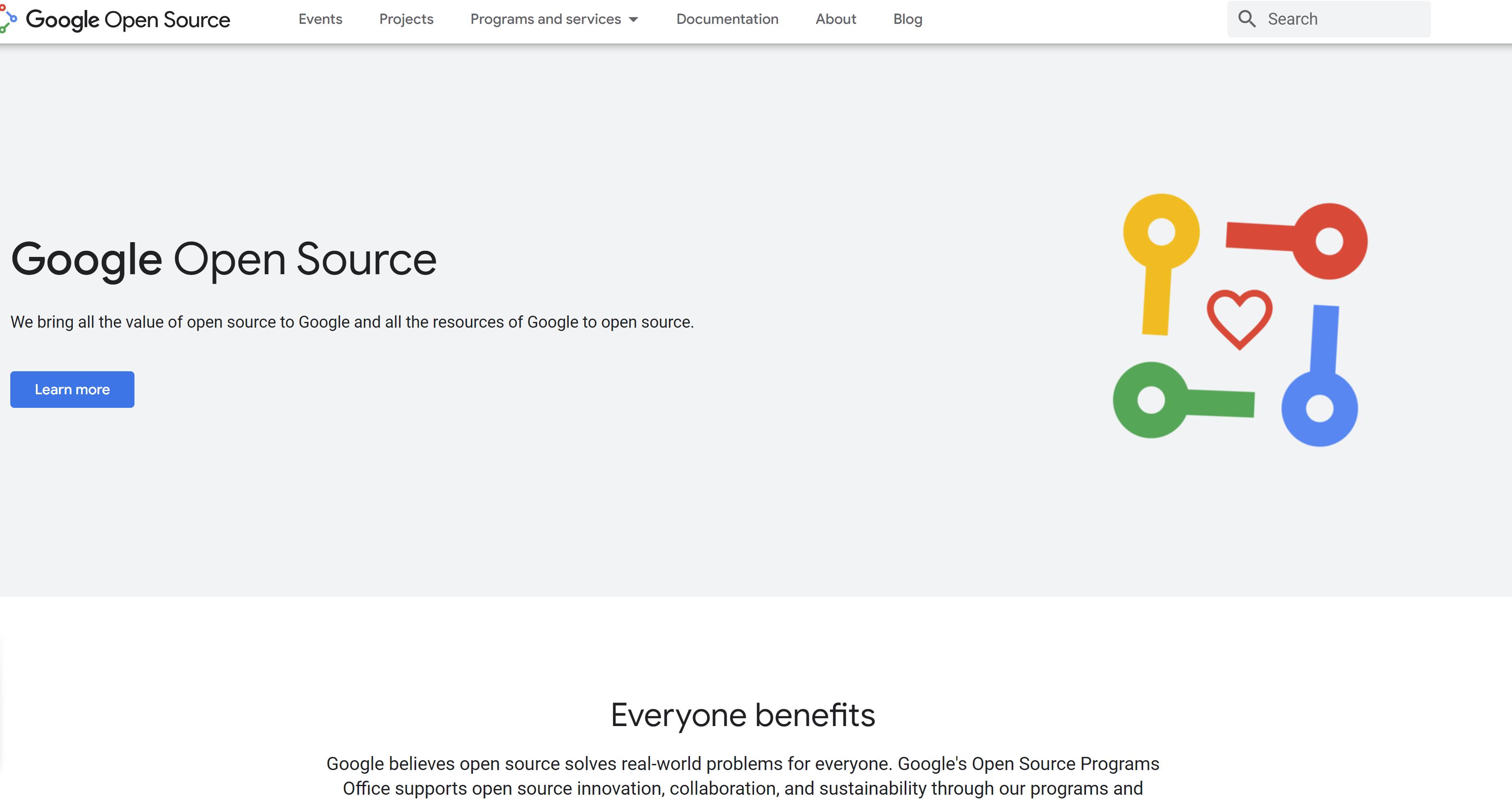1512x805 pixels.
Task: Navigate to the About page
Action: click(835, 19)
